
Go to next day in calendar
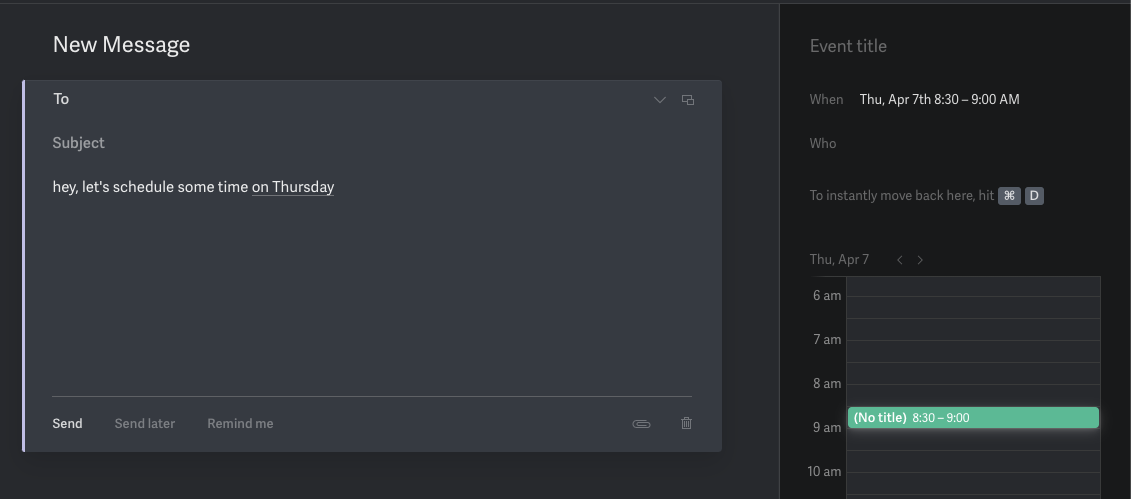[920, 260]
